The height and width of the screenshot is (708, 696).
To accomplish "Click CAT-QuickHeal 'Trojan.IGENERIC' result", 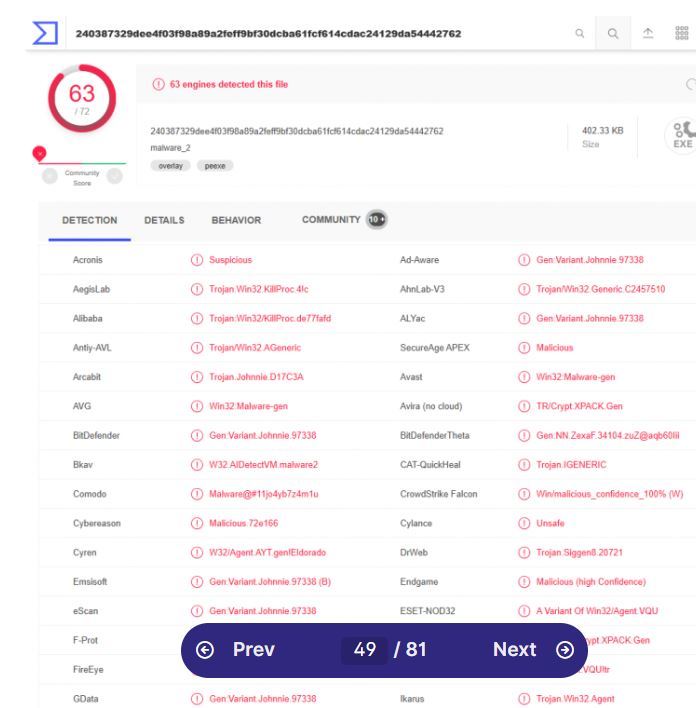I will [x=571, y=465].
